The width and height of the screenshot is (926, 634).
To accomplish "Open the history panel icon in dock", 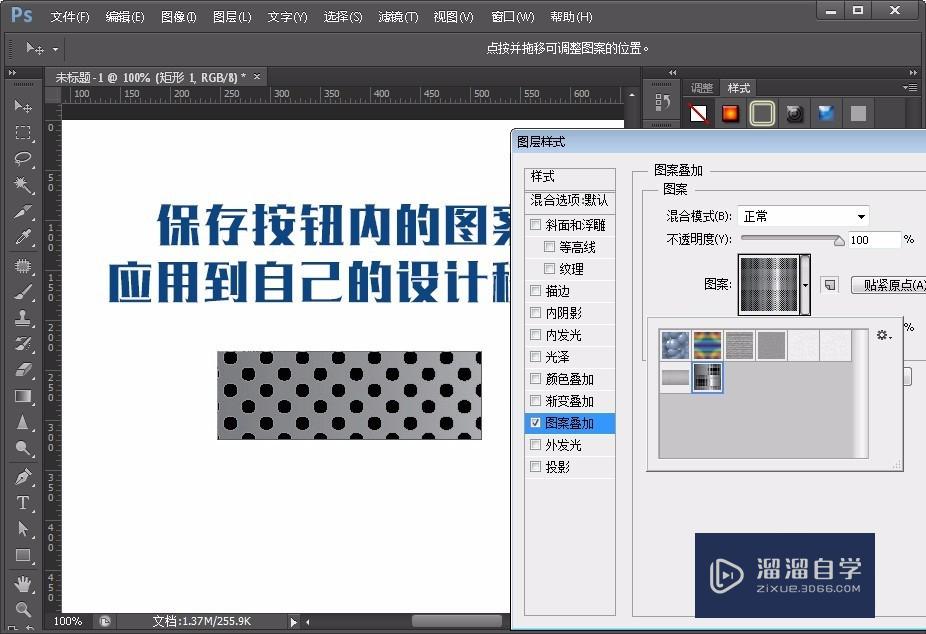I will [x=661, y=103].
